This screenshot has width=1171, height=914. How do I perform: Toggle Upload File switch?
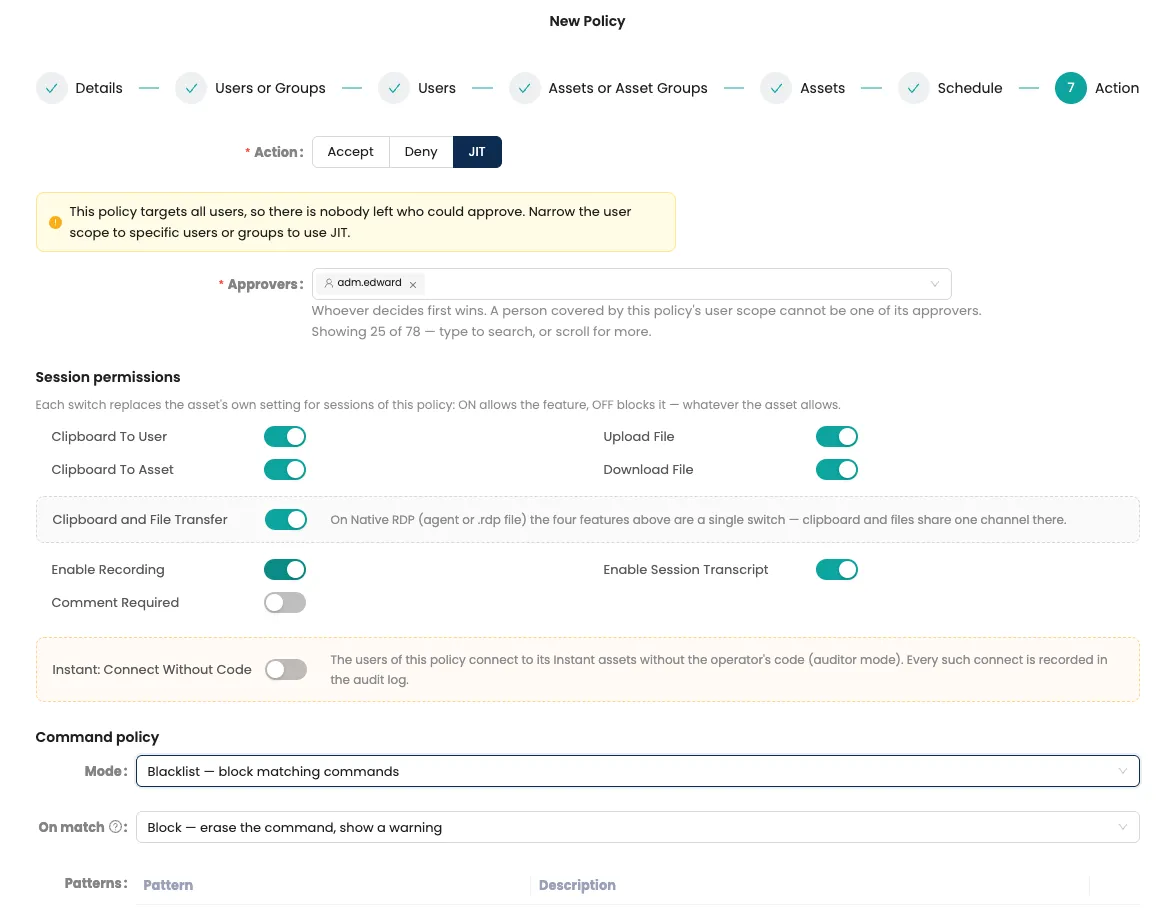pyautogui.click(x=836, y=437)
